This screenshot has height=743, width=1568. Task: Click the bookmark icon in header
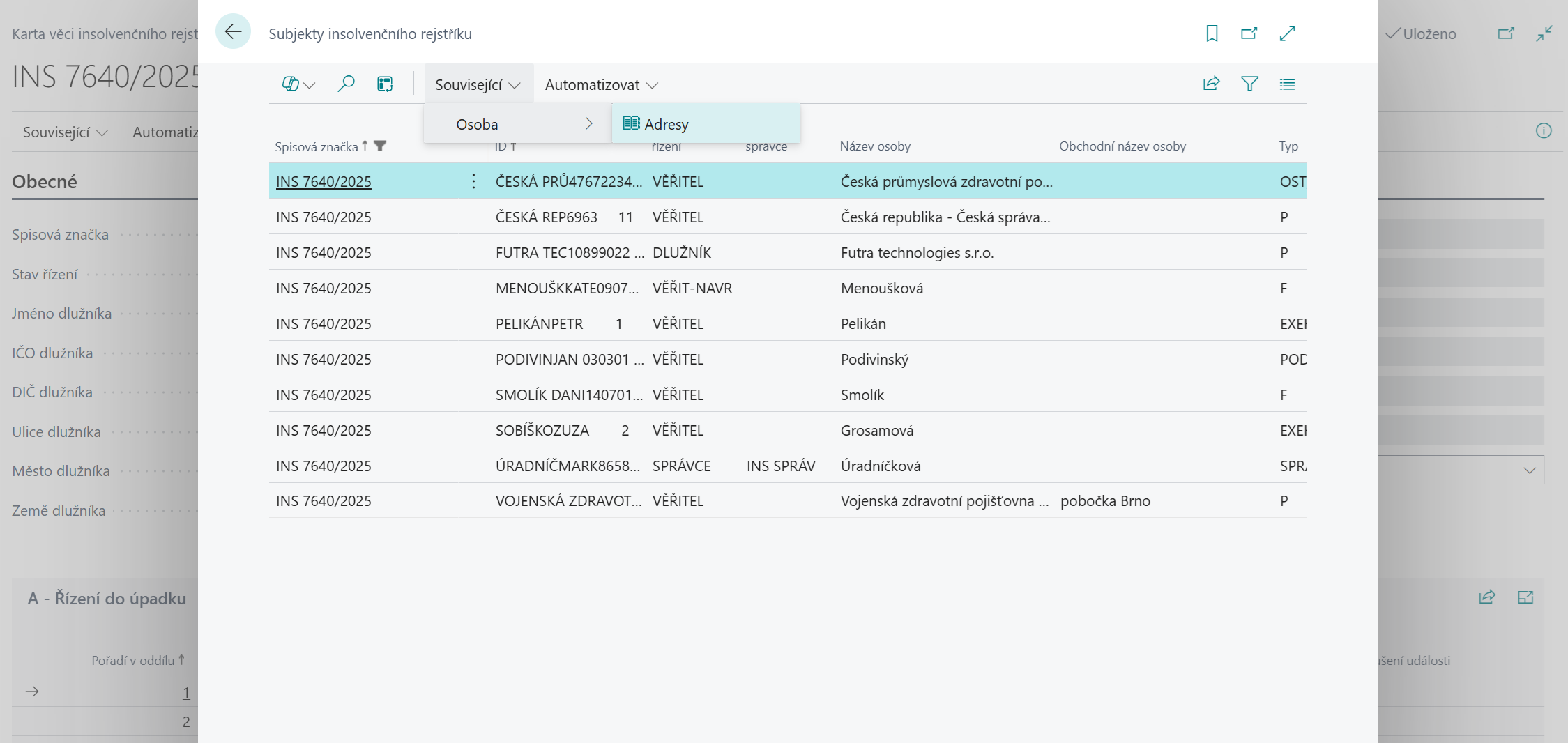[x=1212, y=33]
